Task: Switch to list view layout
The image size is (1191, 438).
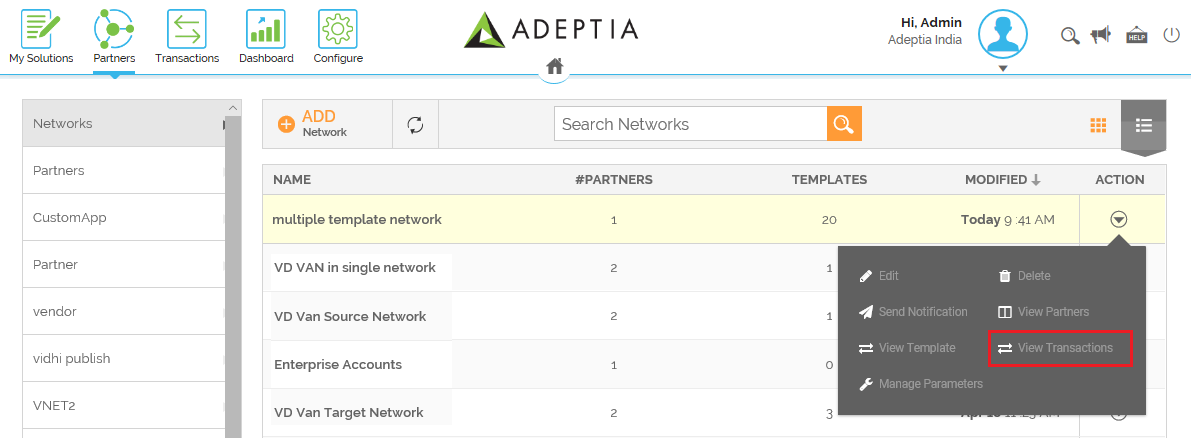Action: click(x=1143, y=125)
